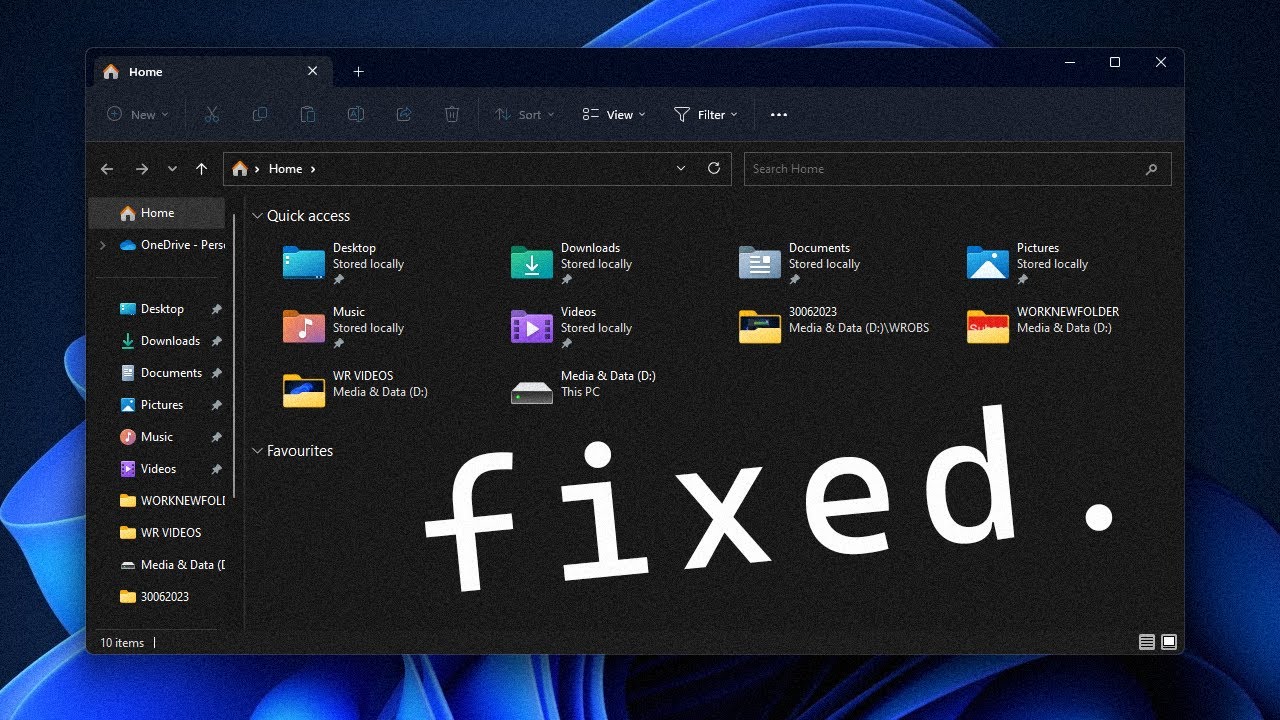The image size is (1280, 720).
Task: Switch to large icons view in status bar
Action: 1169,642
